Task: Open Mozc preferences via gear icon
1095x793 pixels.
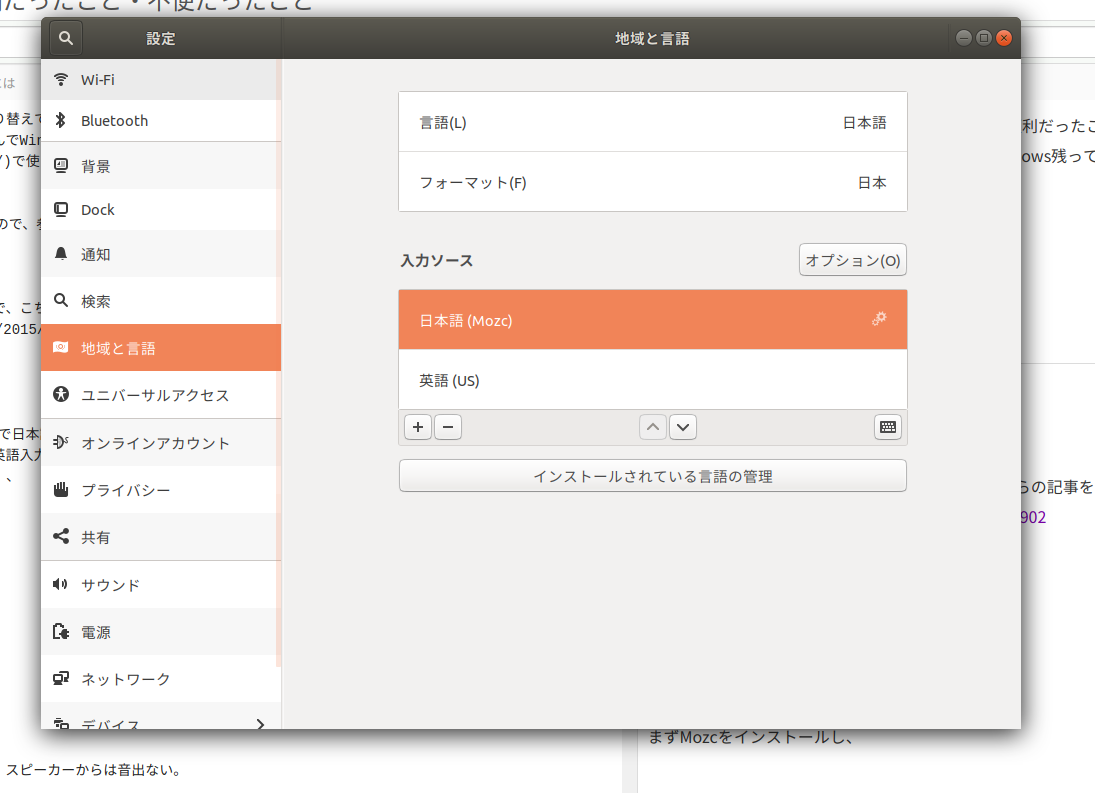Action: [879, 319]
